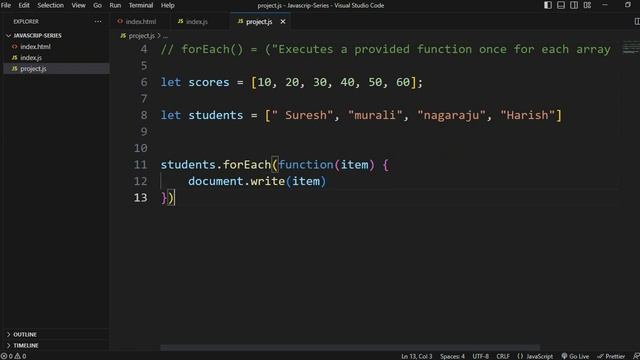Click line number 11 in gutter
Screen dimensions: 640x360
click(x=140, y=164)
